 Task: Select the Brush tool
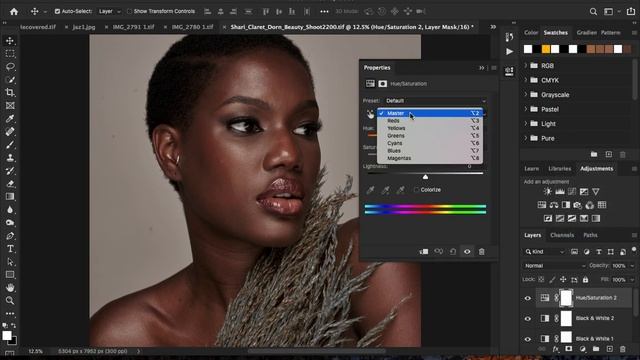[10, 144]
